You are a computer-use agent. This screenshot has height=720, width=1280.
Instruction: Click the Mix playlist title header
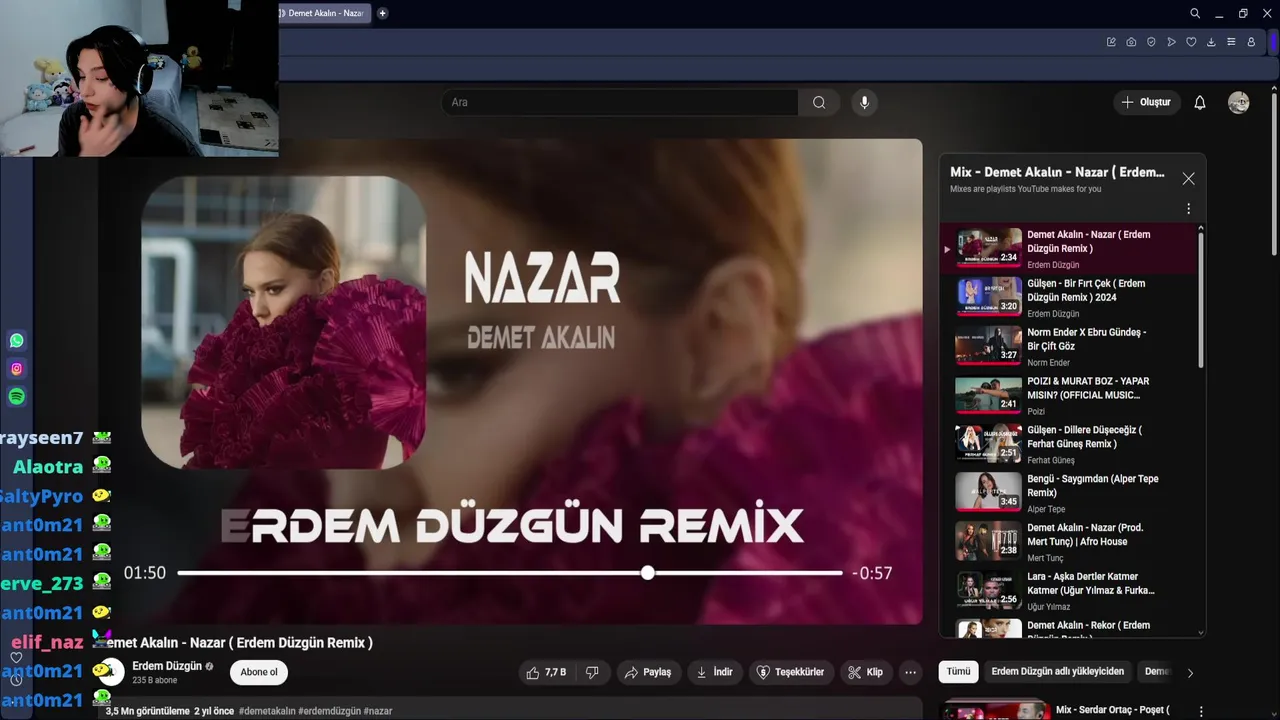click(1057, 172)
